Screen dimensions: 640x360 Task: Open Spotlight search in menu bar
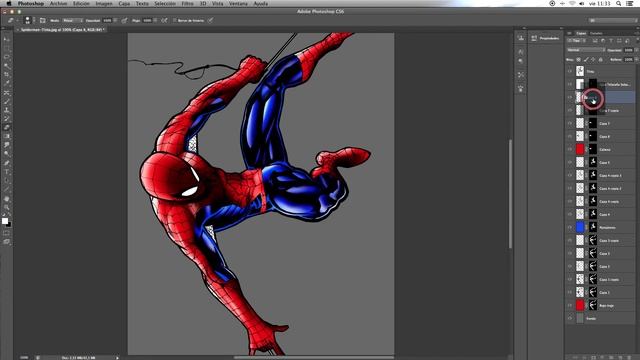click(x=619, y=3)
